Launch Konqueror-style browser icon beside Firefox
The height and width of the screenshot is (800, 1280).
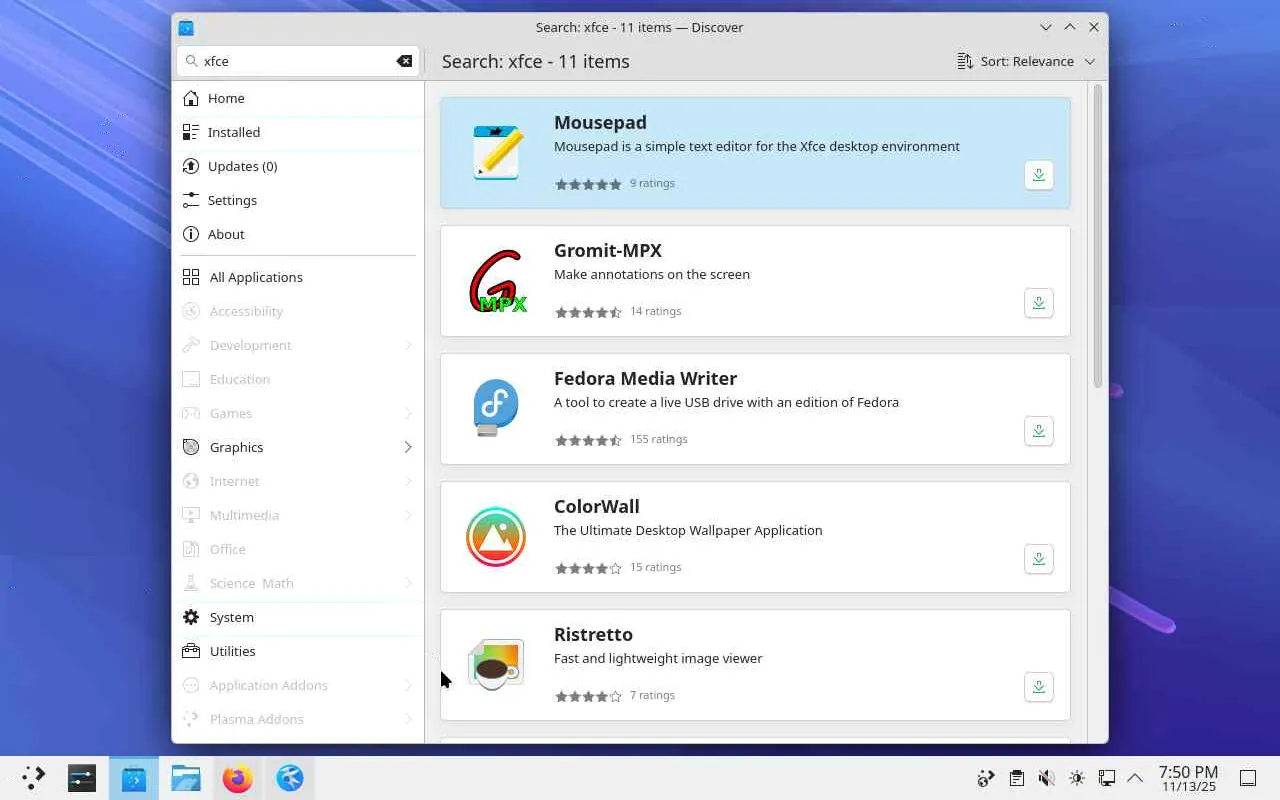290,778
